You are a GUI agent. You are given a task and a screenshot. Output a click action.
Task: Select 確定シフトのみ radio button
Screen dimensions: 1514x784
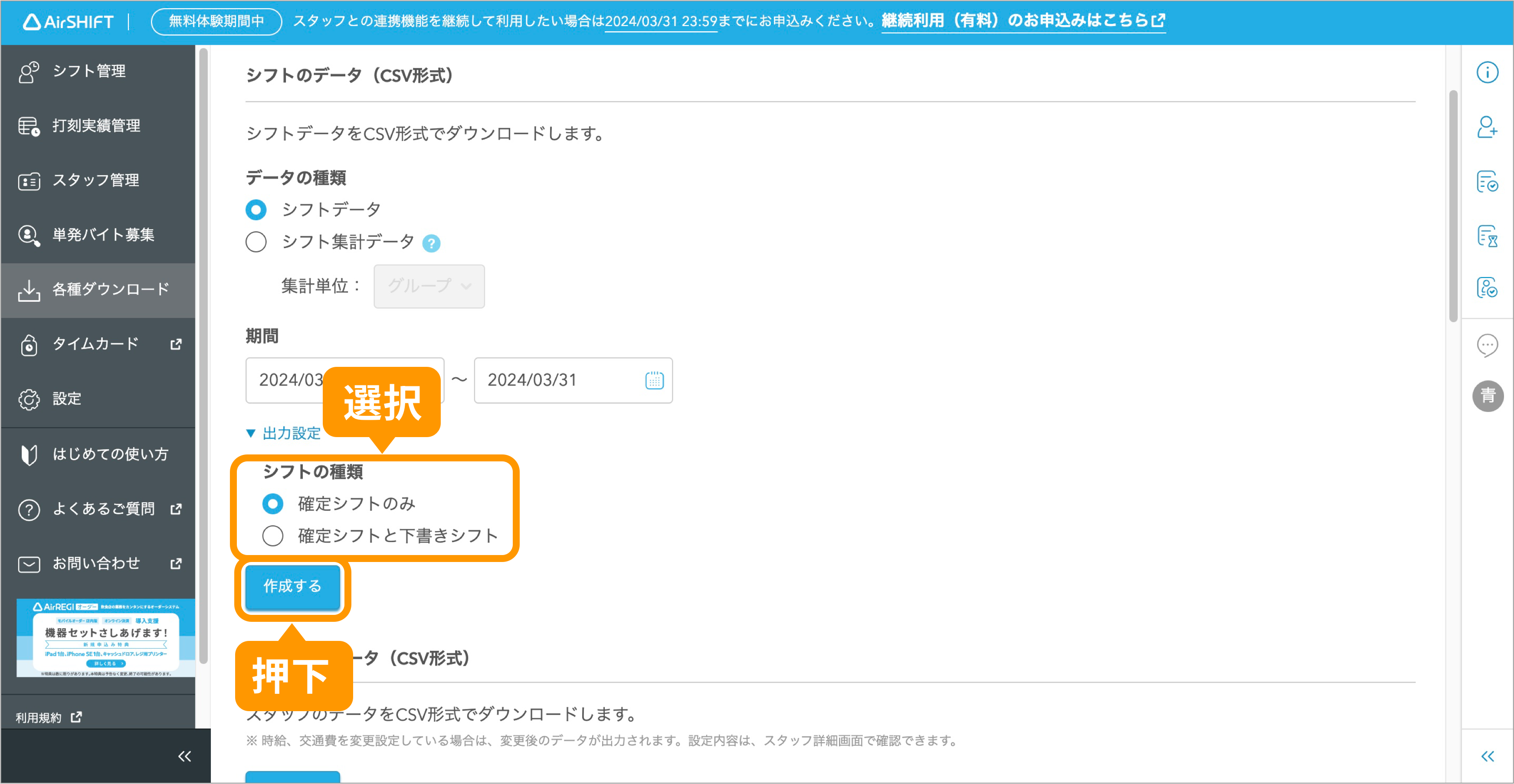pos(272,504)
